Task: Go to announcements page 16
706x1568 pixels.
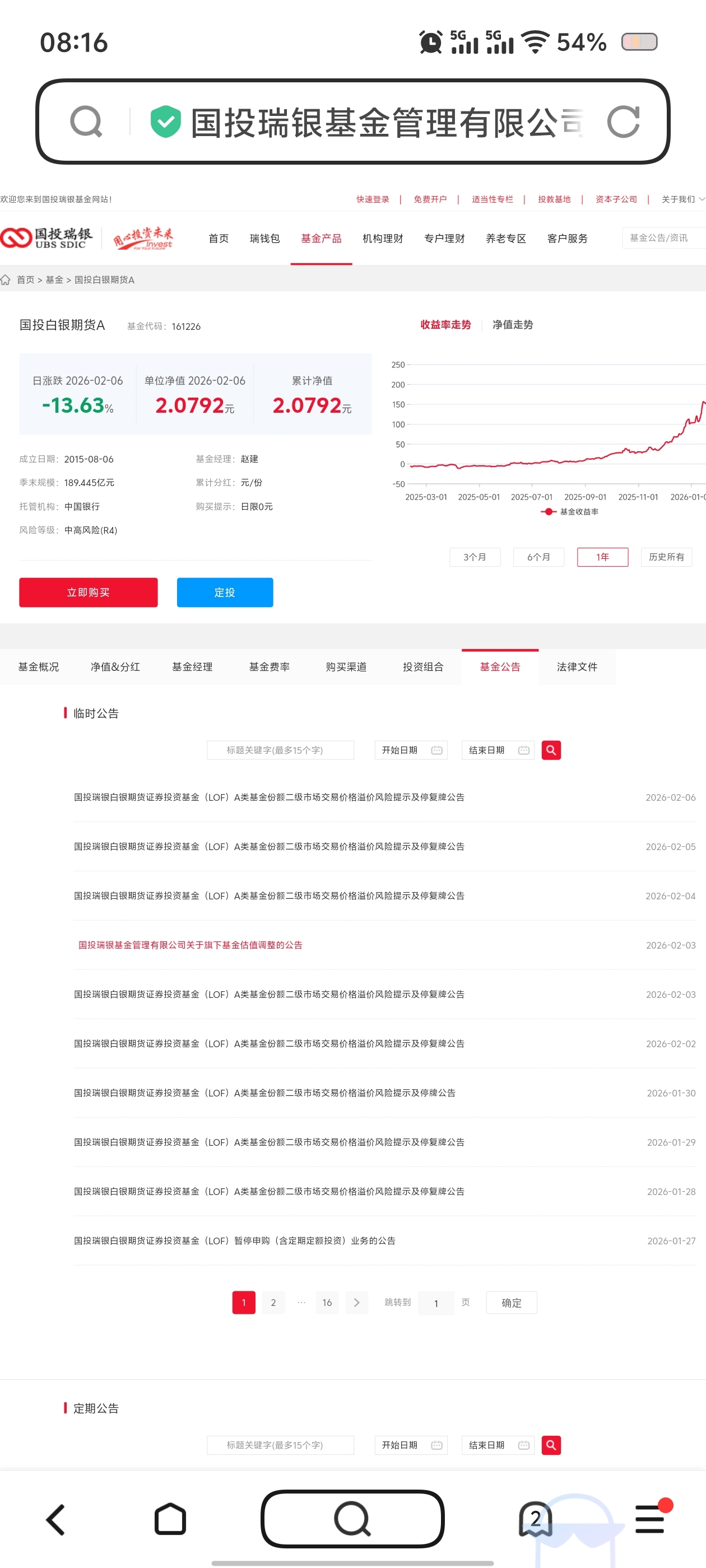Action: point(327,1302)
